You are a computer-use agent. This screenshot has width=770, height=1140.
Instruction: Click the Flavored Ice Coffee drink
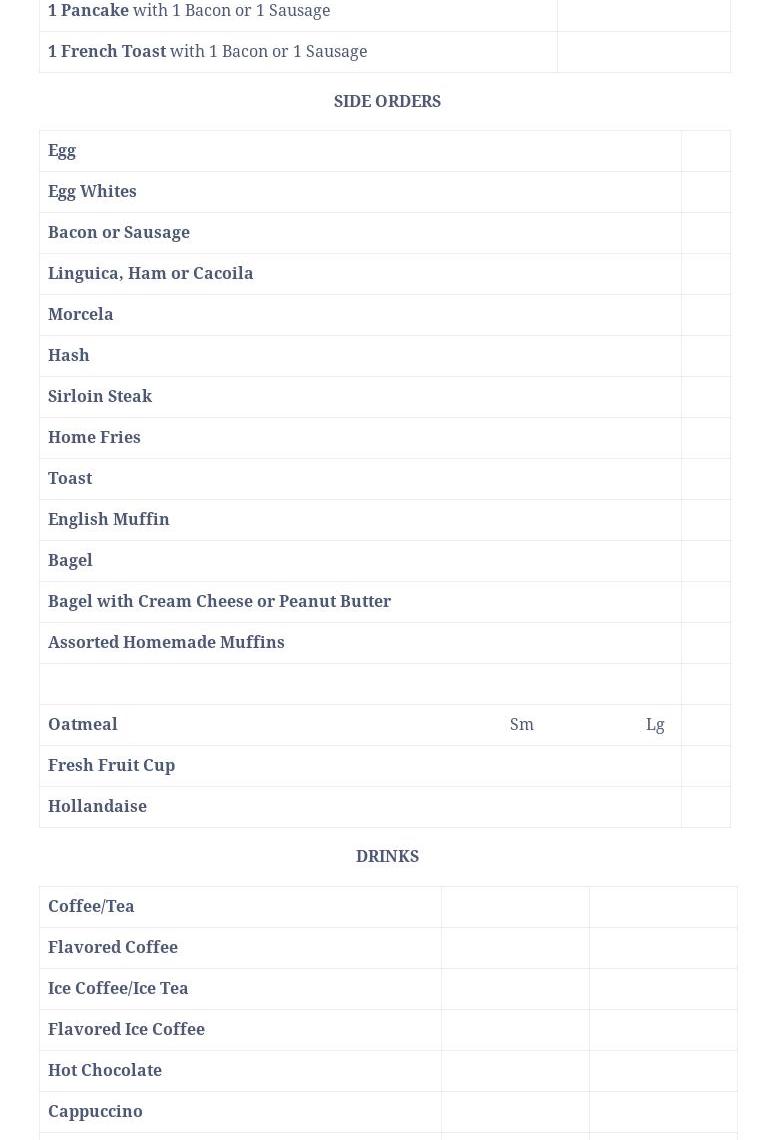pos(126,1029)
